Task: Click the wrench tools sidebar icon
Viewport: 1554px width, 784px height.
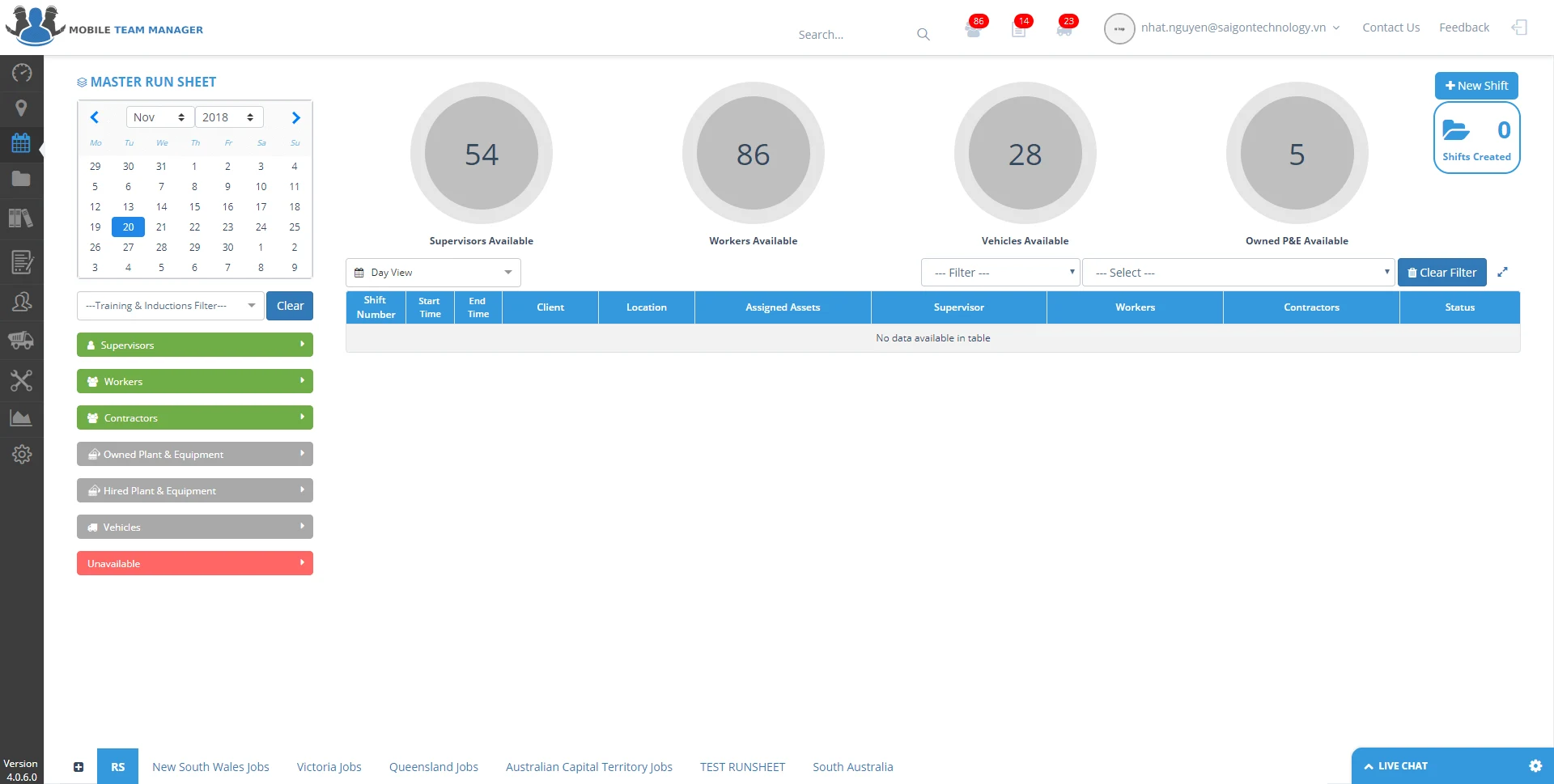Action: (x=22, y=380)
